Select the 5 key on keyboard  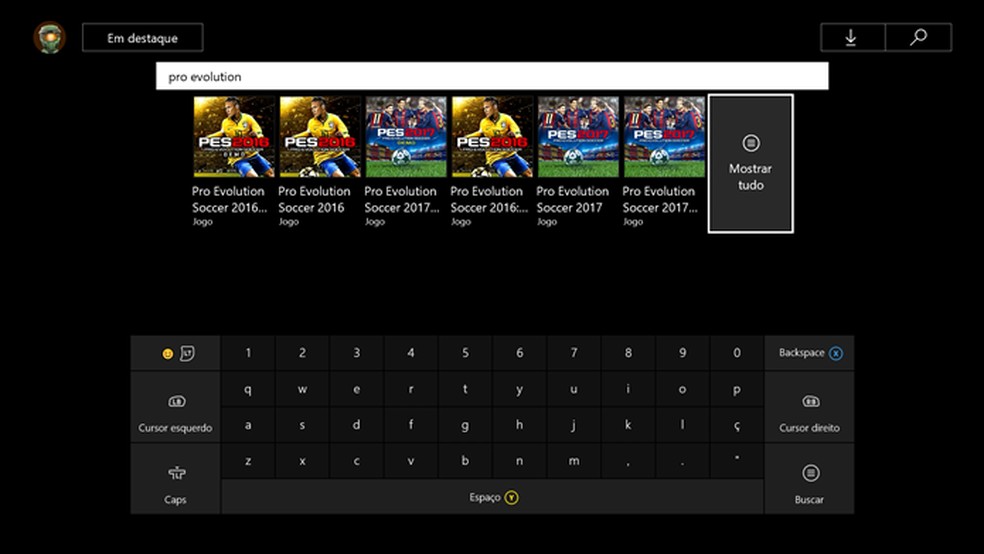click(465, 353)
